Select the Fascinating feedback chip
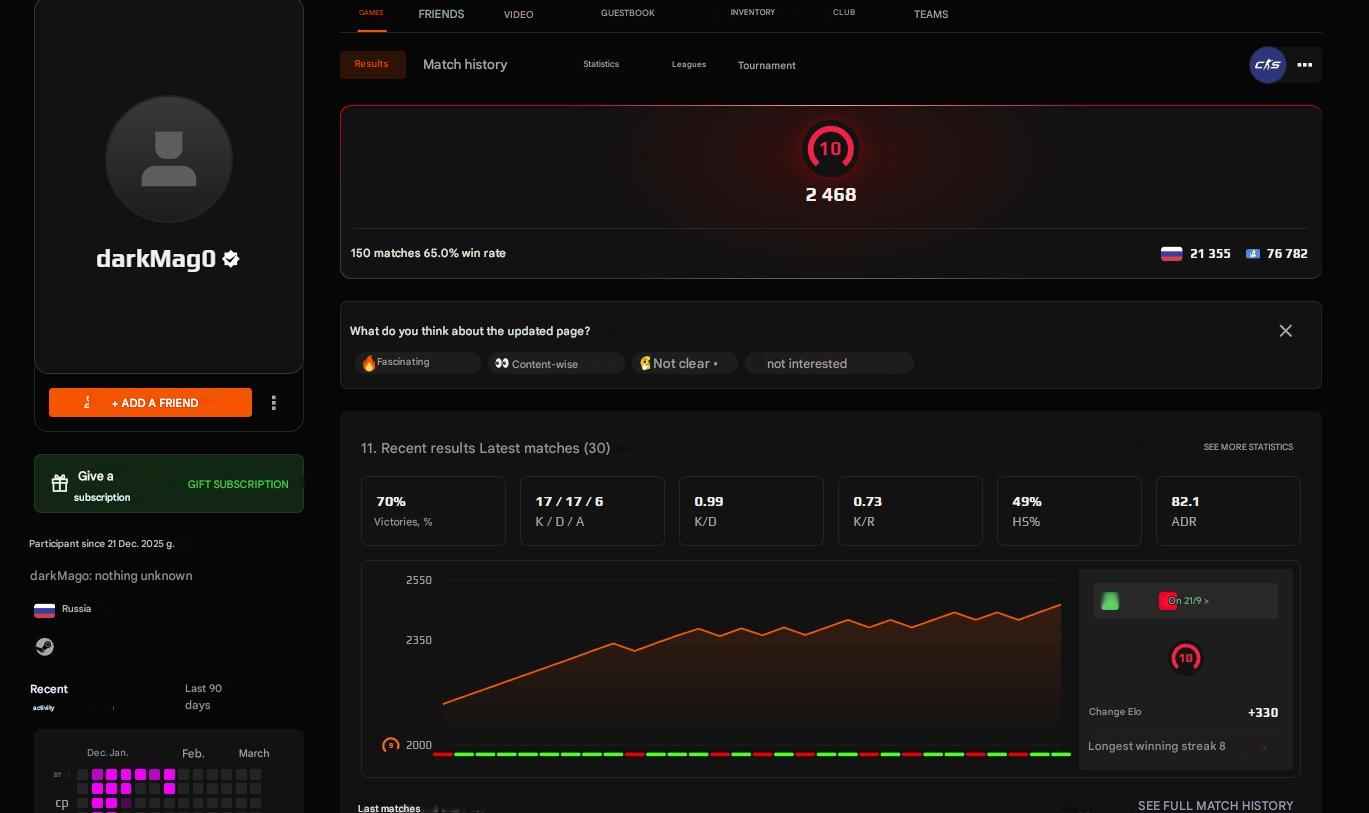 417,362
